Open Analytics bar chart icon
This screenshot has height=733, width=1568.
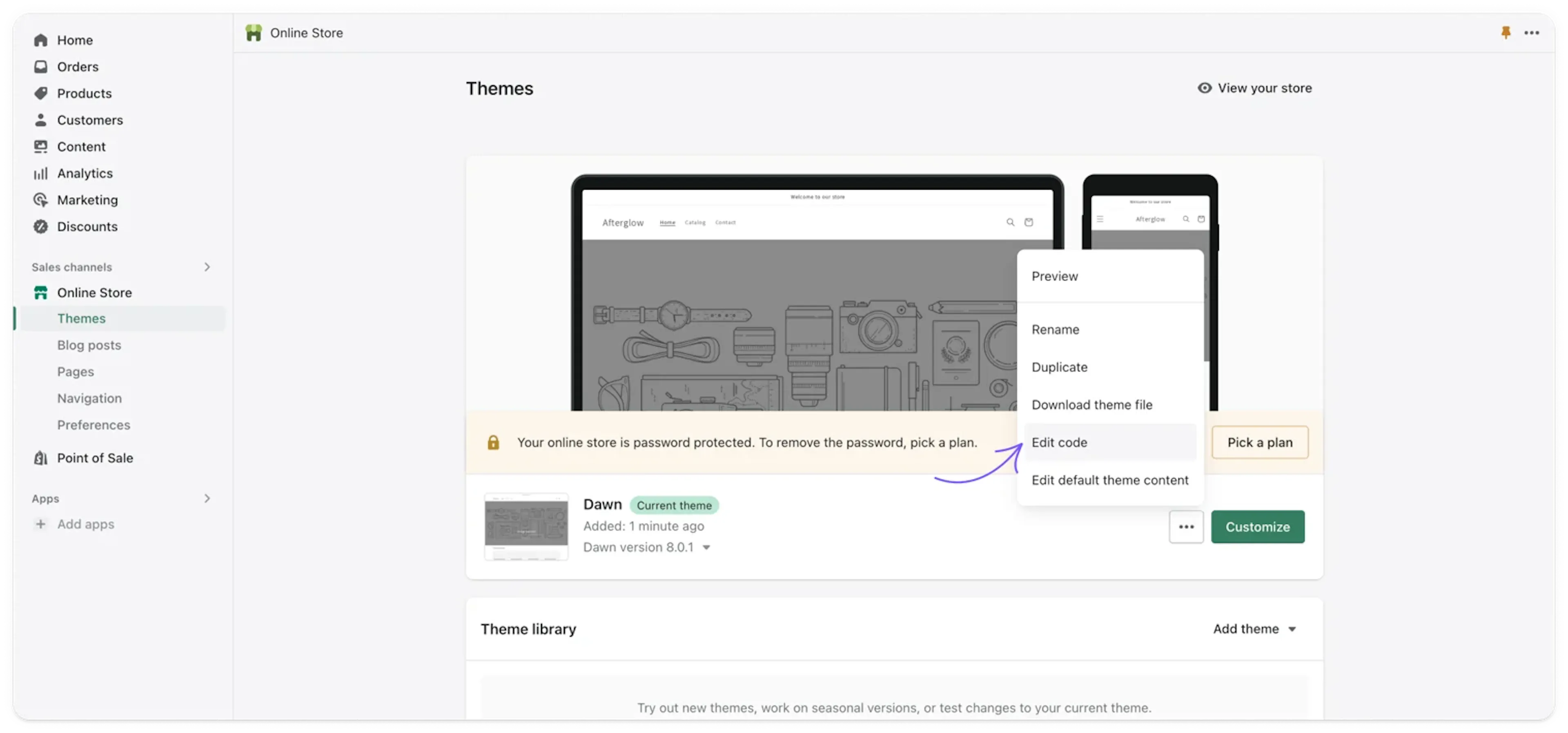point(41,174)
